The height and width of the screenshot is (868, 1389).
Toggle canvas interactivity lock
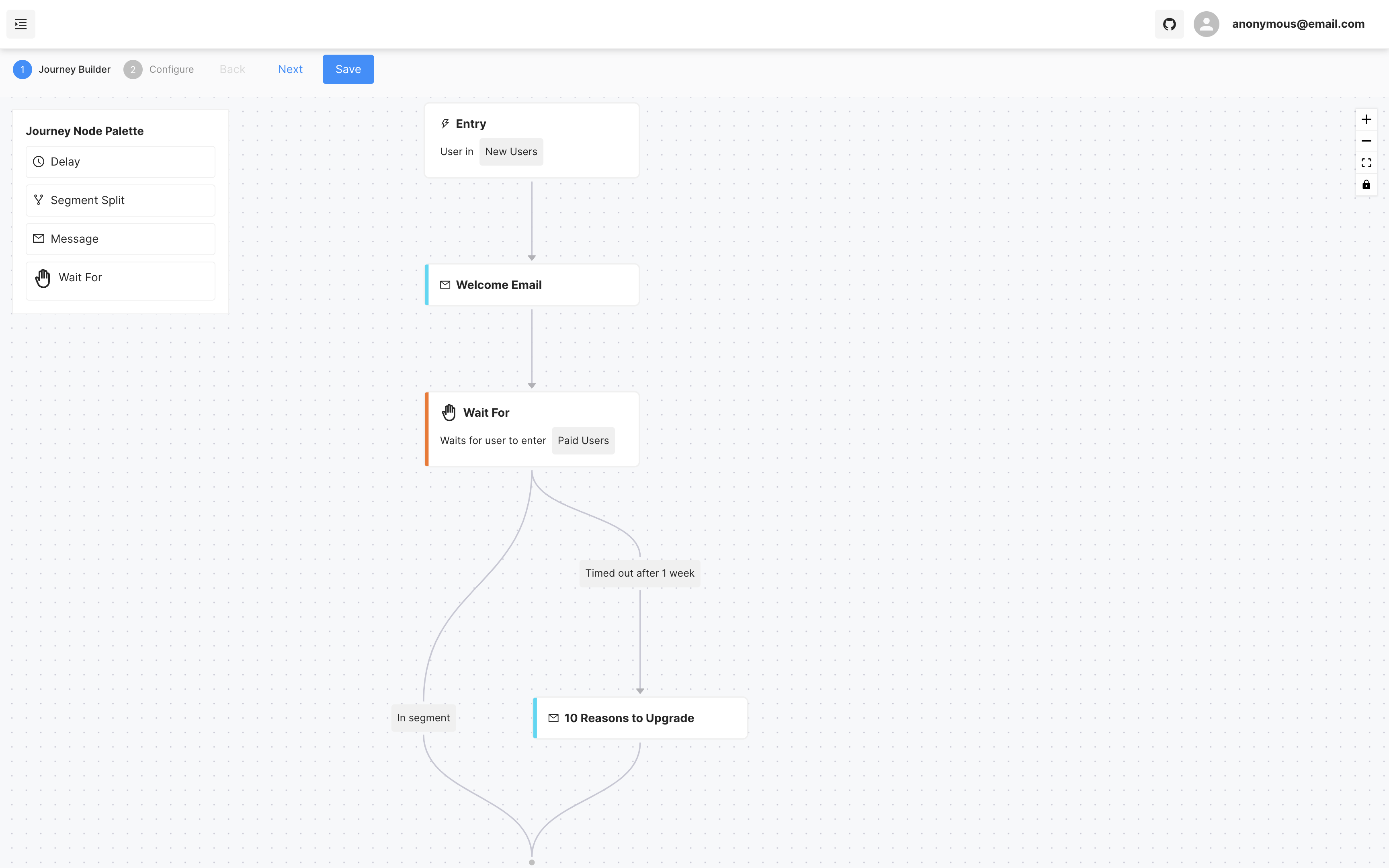click(1366, 185)
